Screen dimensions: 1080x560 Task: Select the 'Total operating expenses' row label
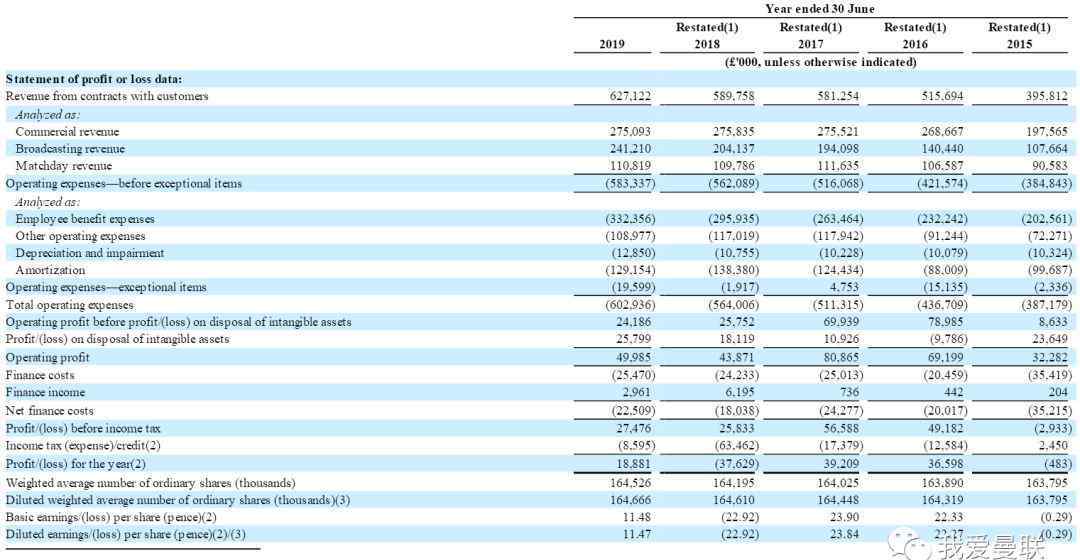pos(70,305)
